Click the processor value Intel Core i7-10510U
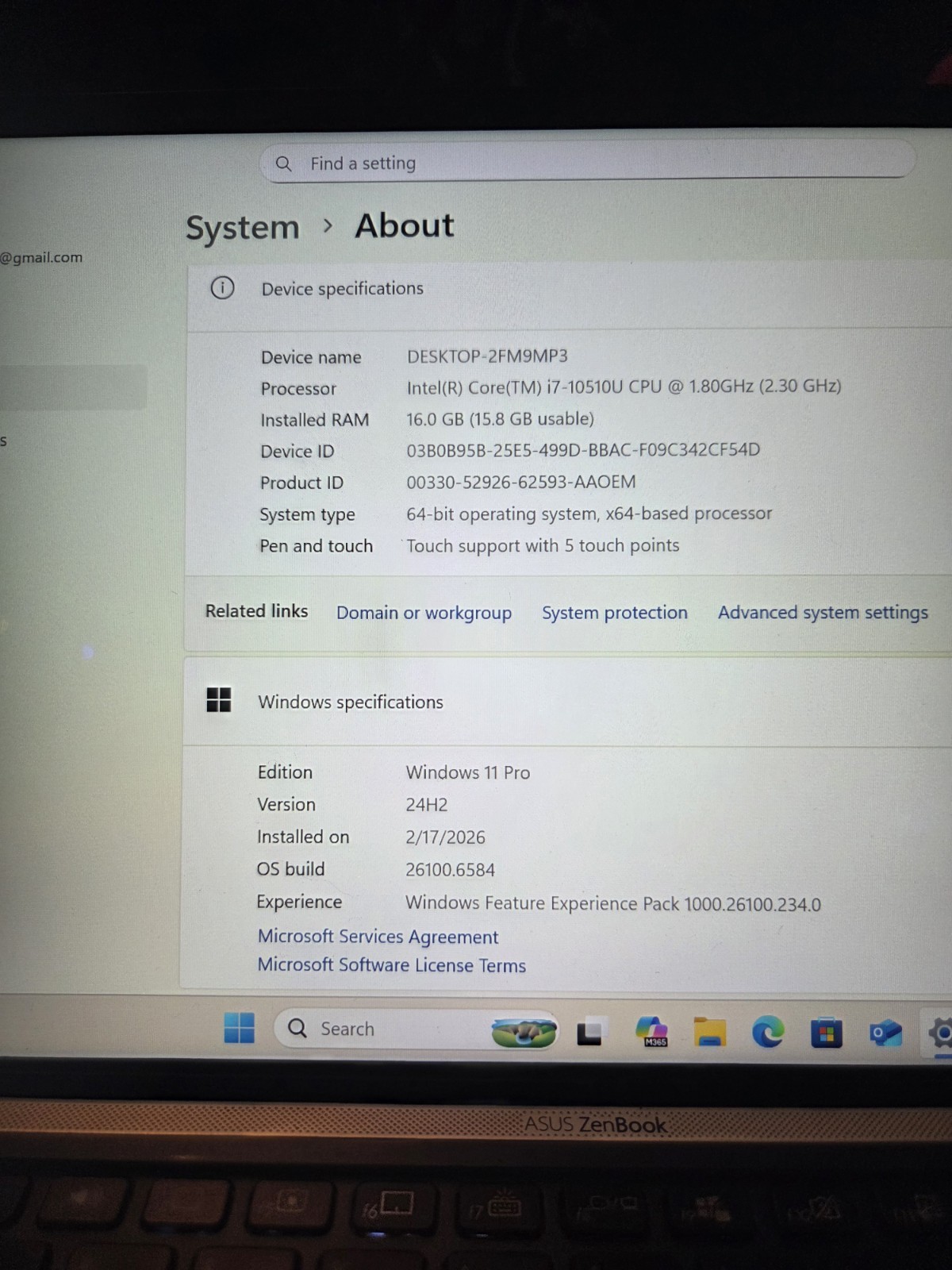This screenshot has height=1270, width=952. [624, 387]
